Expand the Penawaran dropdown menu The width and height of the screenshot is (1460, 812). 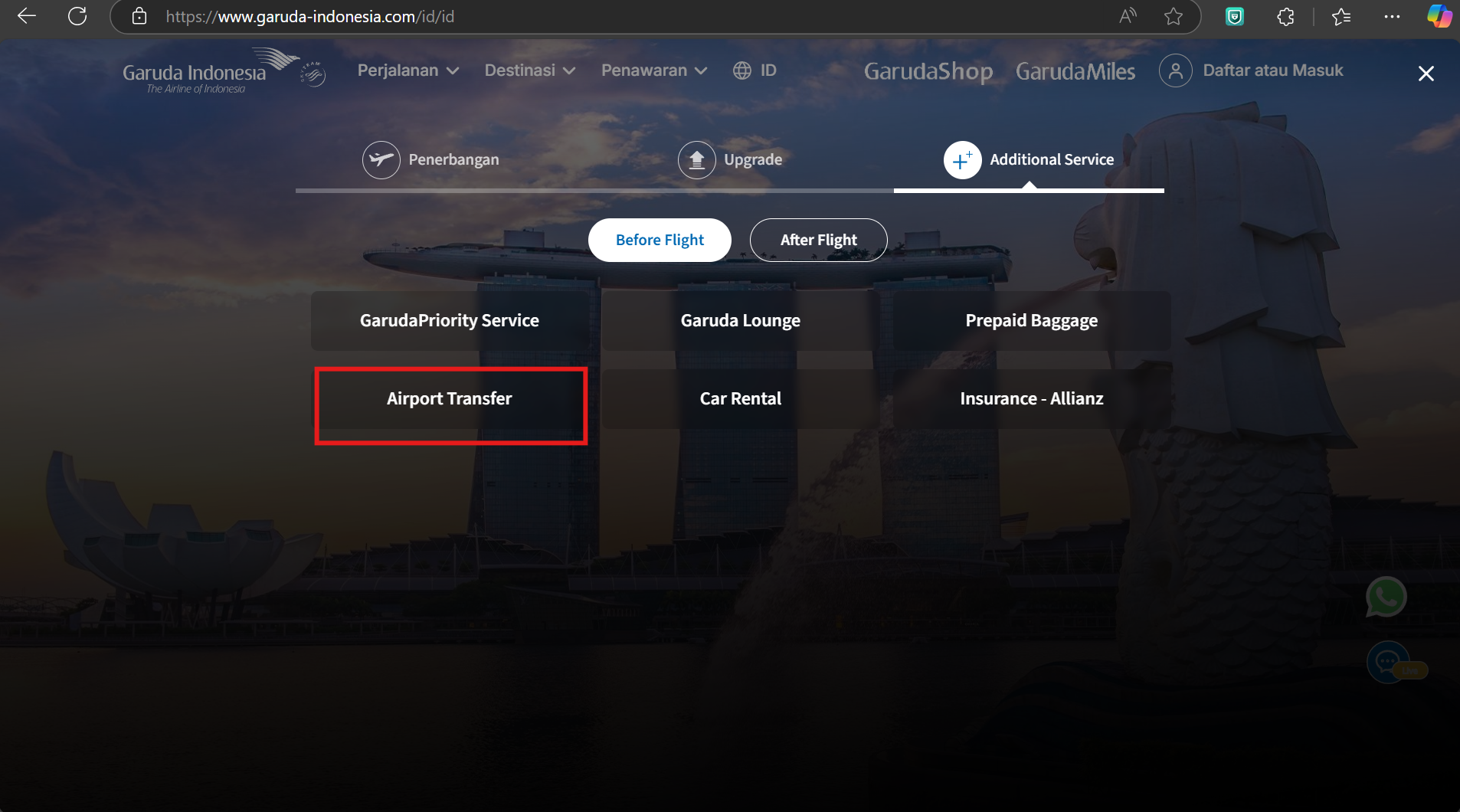point(653,70)
